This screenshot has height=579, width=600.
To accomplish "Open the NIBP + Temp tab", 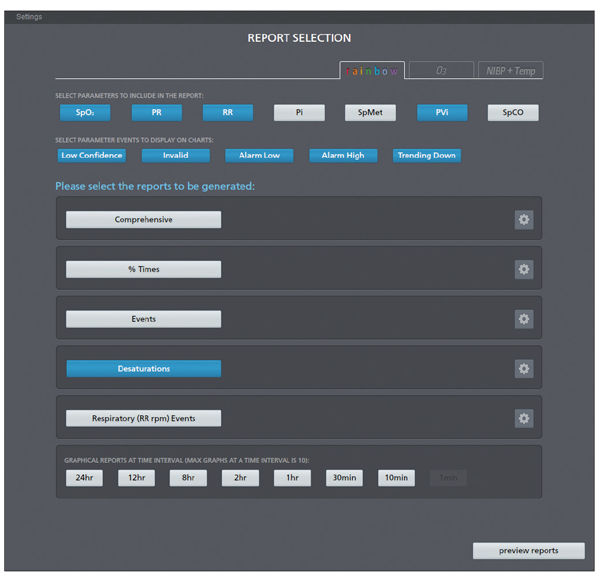I will (x=510, y=71).
